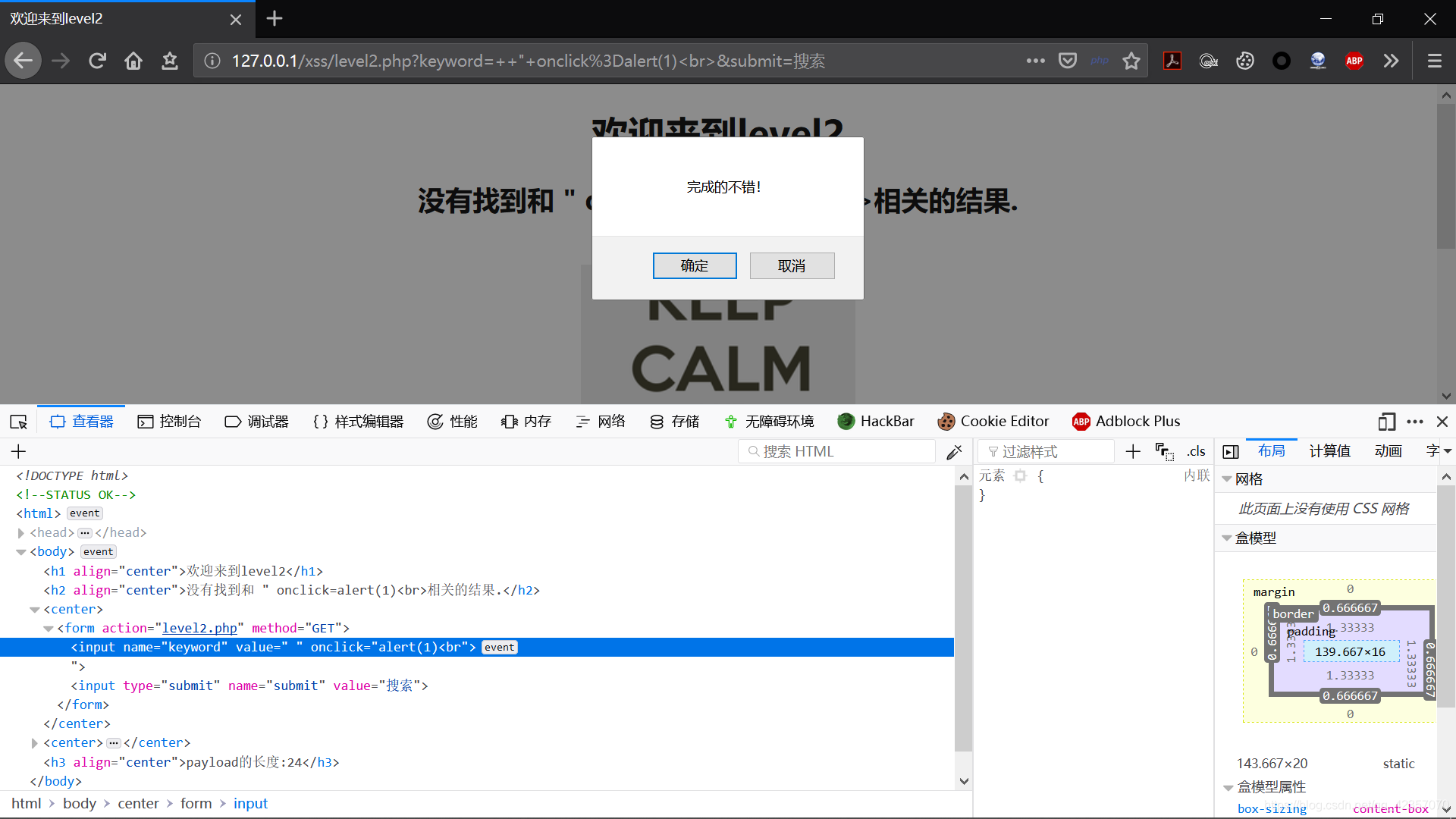This screenshot has height=819, width=1456.
Task: Open the 样式编辑器 tab
Action: [x=358, y=422]
